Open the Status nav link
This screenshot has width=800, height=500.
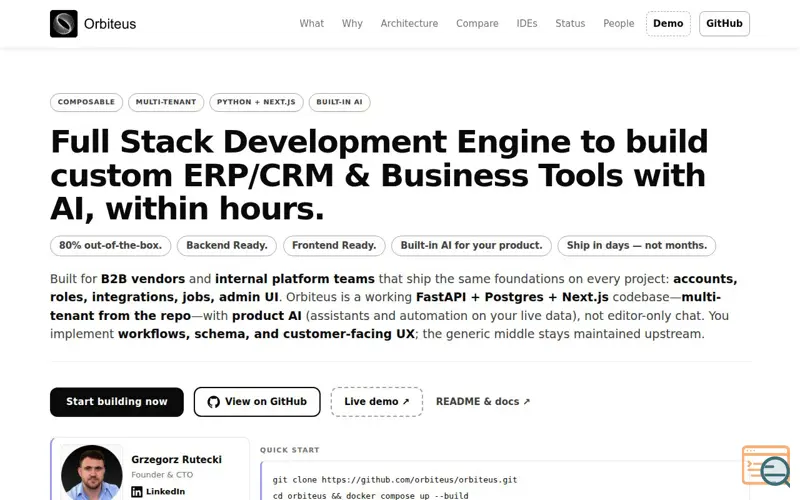(x=570, y=23)
